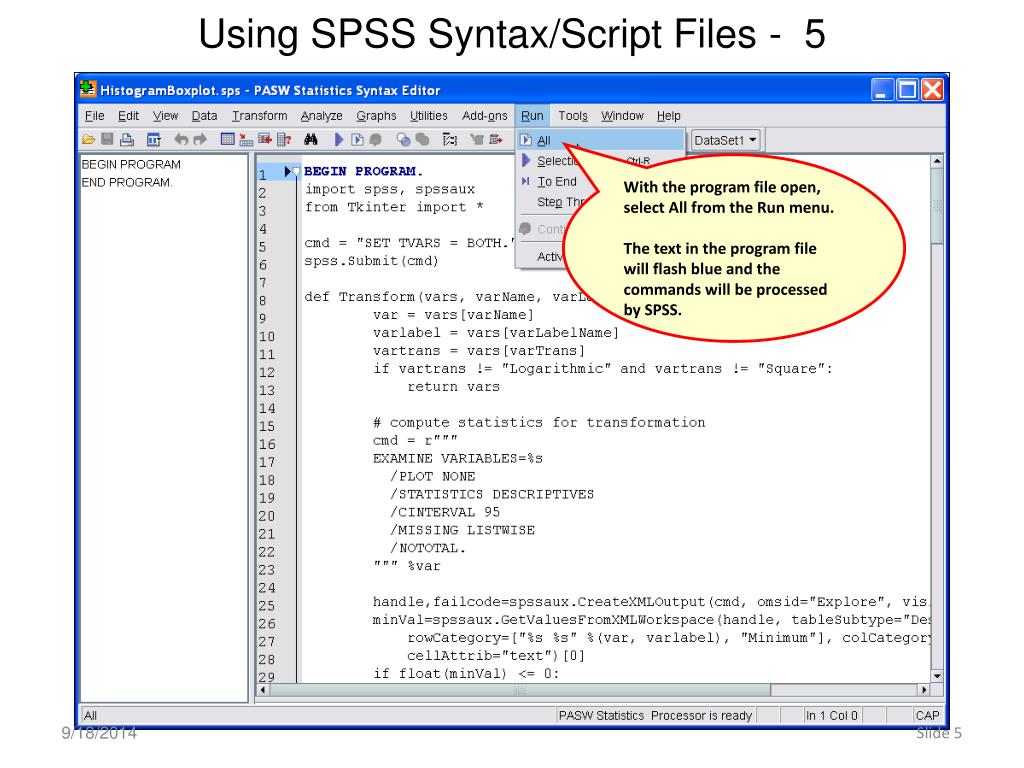This screenshot has height=768, width=1024.
Task: Click the Save syntax file icon
Action: pyautogui.click(x=106, y=141)
